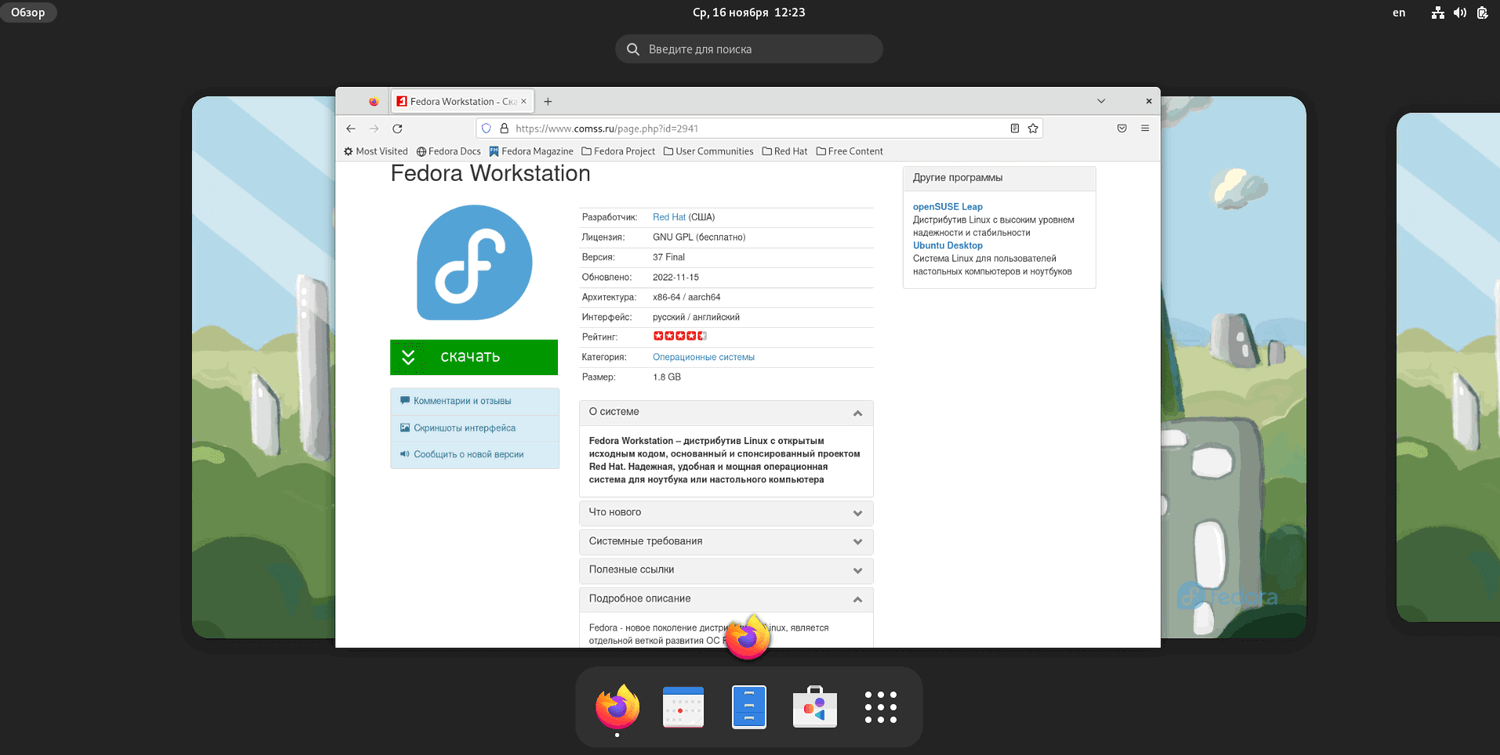
Task: Click the rating stars in the Рейтинг row
Action: pyautogui.click(x=680, y=336)
